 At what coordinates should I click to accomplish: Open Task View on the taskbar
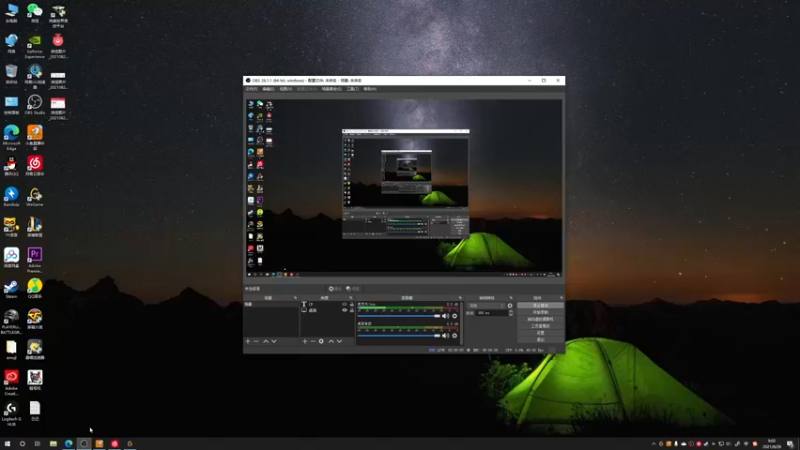(x=37, y=444)
